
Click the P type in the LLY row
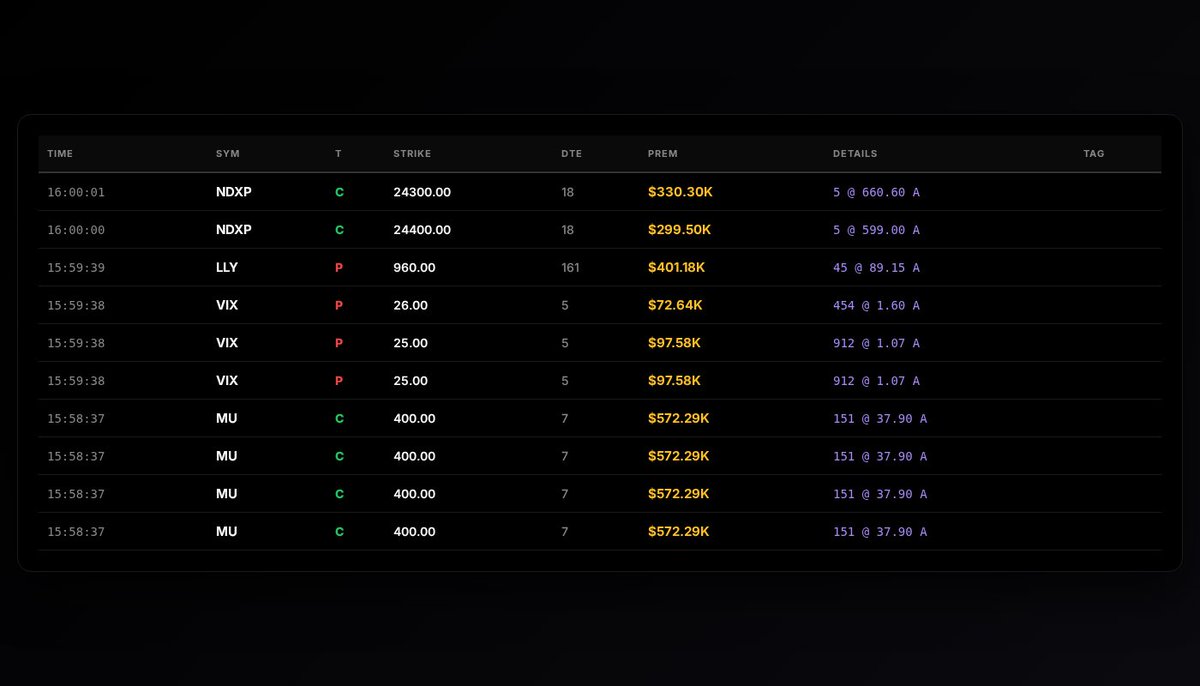click(x=339, y=268)
